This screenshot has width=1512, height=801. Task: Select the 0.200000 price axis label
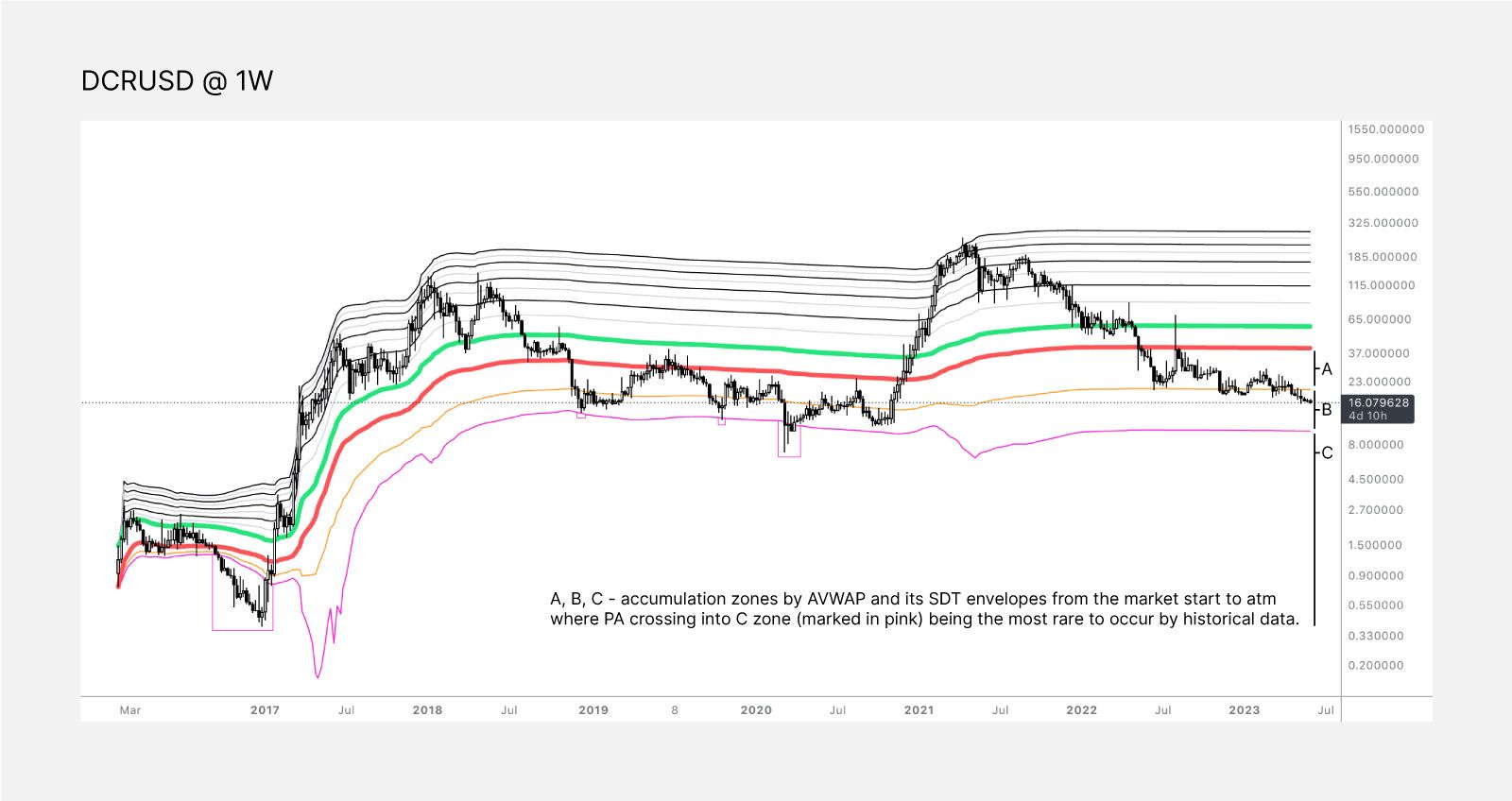pos(1376,666)
